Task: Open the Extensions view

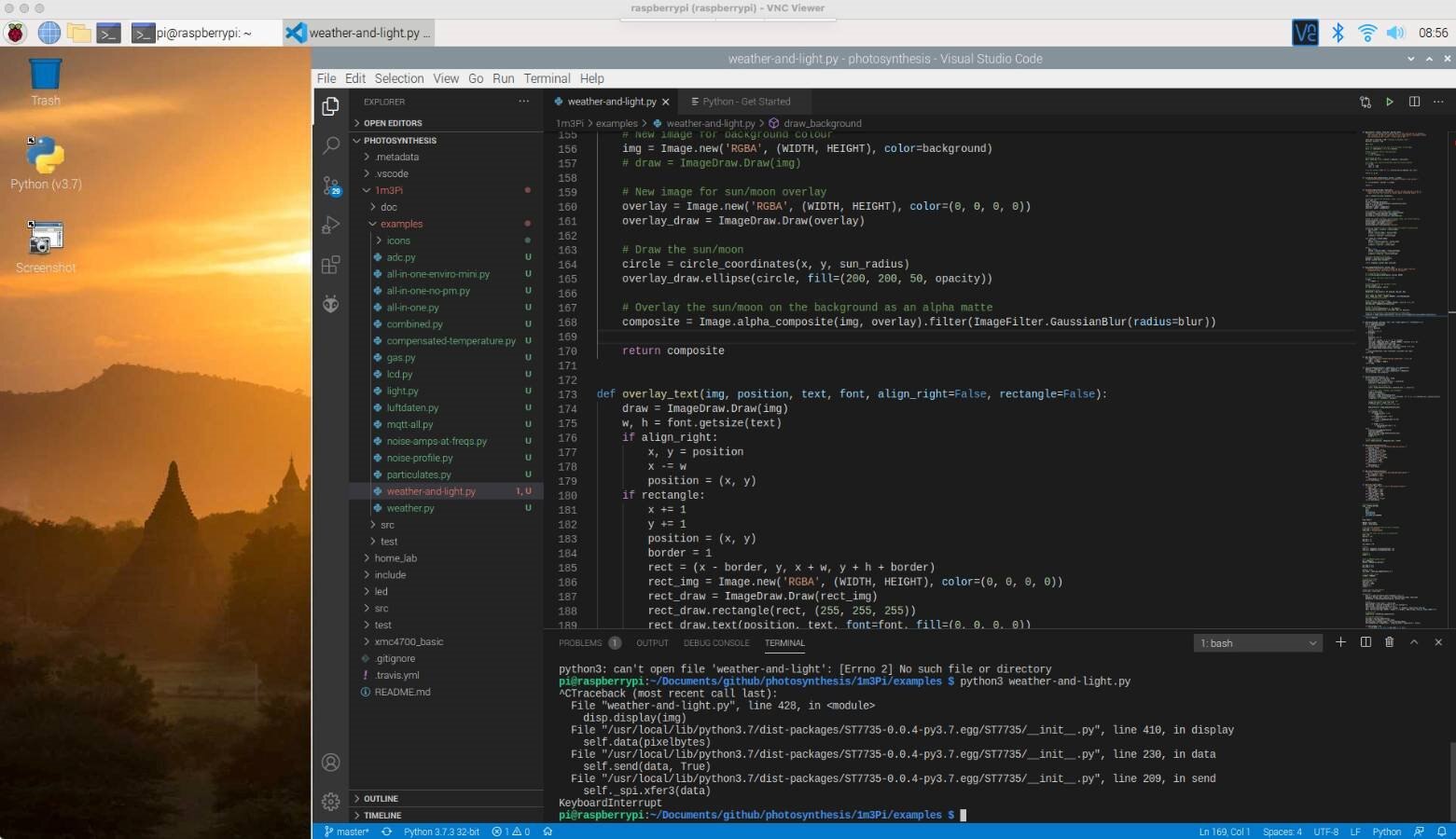Action: click(330, 266)
